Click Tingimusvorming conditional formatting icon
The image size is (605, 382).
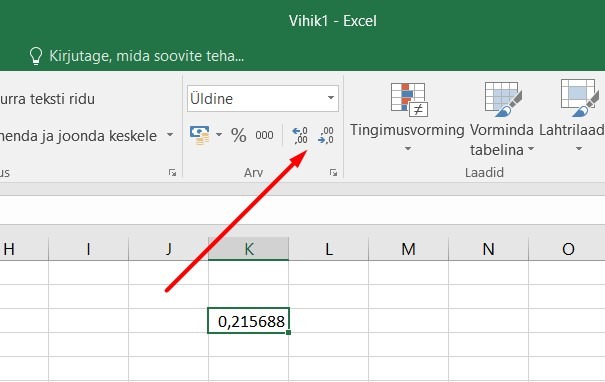pyautogui.click(x=409, y=100)
